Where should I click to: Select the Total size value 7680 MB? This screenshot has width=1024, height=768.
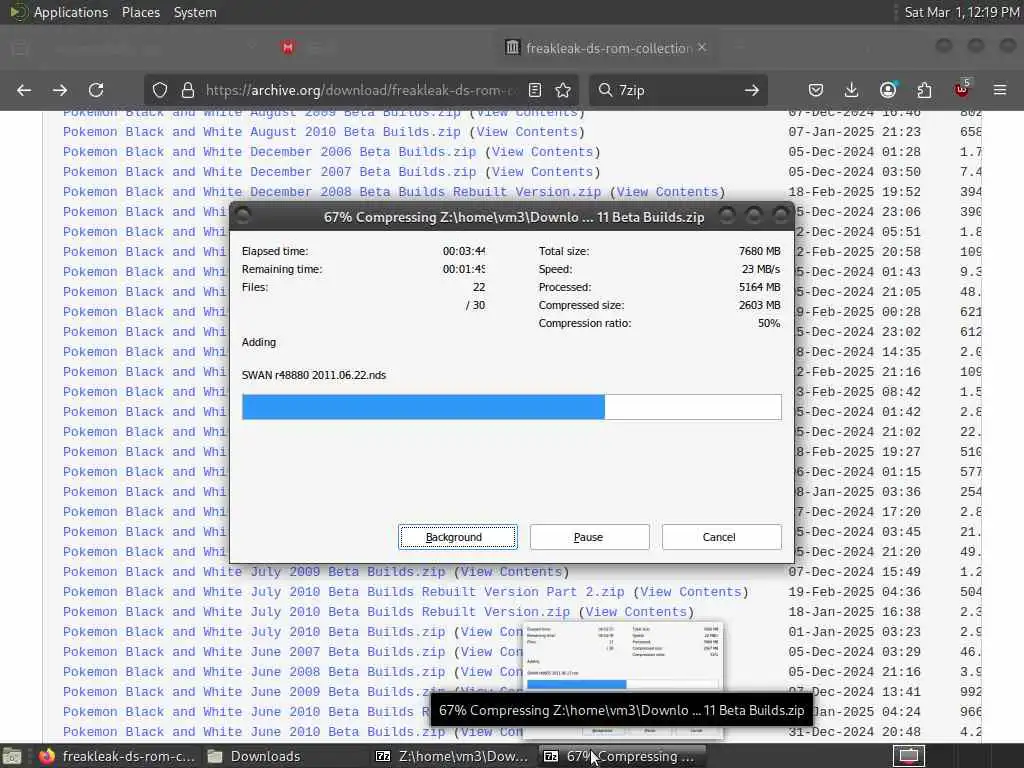point(760,251)
